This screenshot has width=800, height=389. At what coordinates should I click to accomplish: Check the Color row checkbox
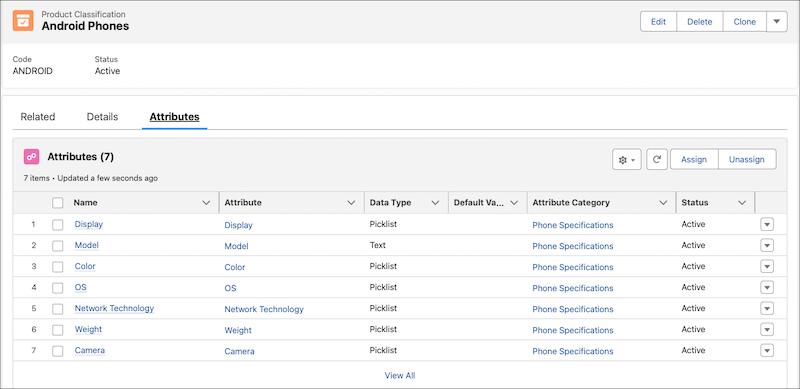pyautogui.click(x=58, y=266)
